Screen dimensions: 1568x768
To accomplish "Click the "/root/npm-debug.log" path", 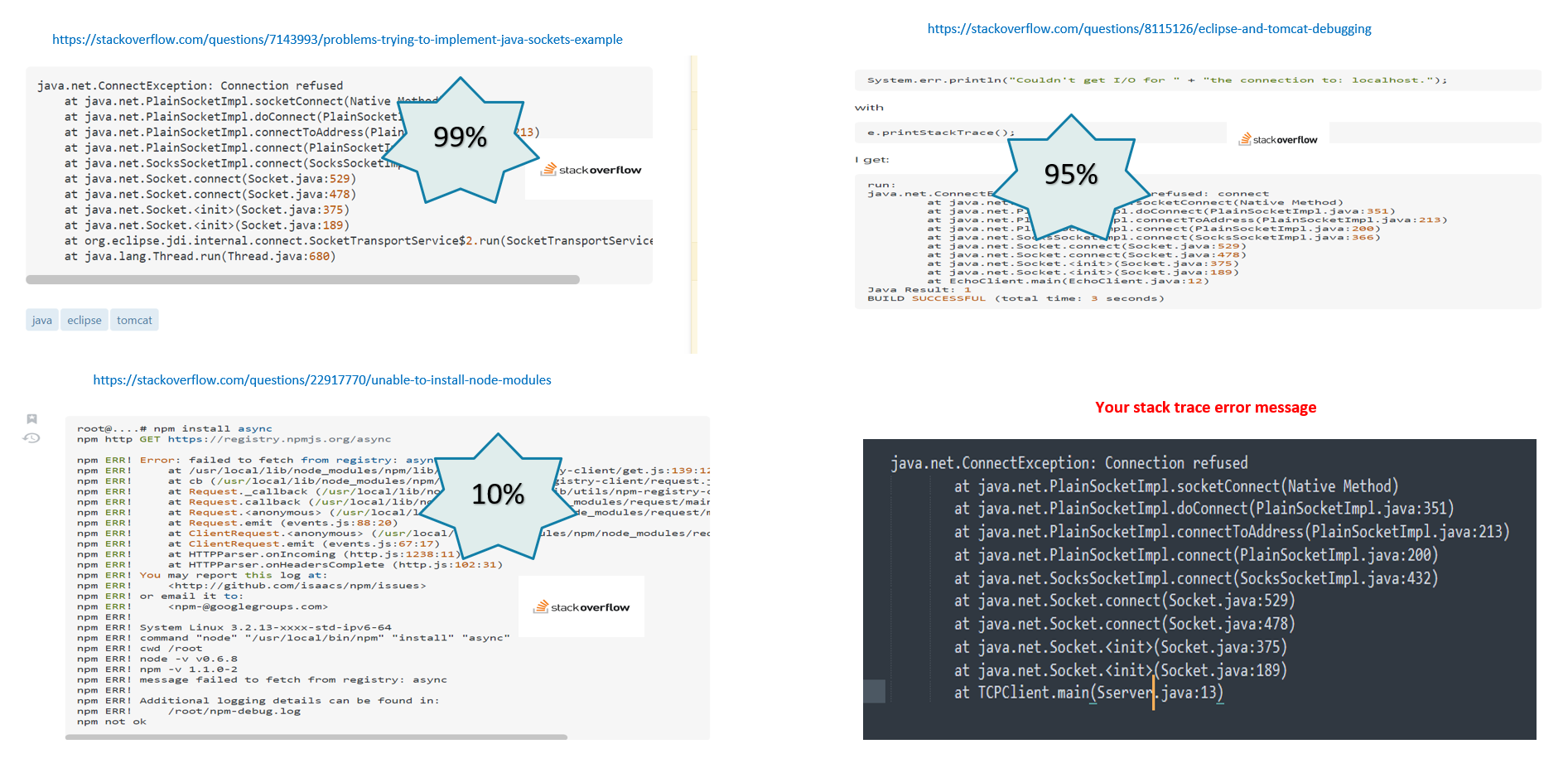I will click(234, 711).
